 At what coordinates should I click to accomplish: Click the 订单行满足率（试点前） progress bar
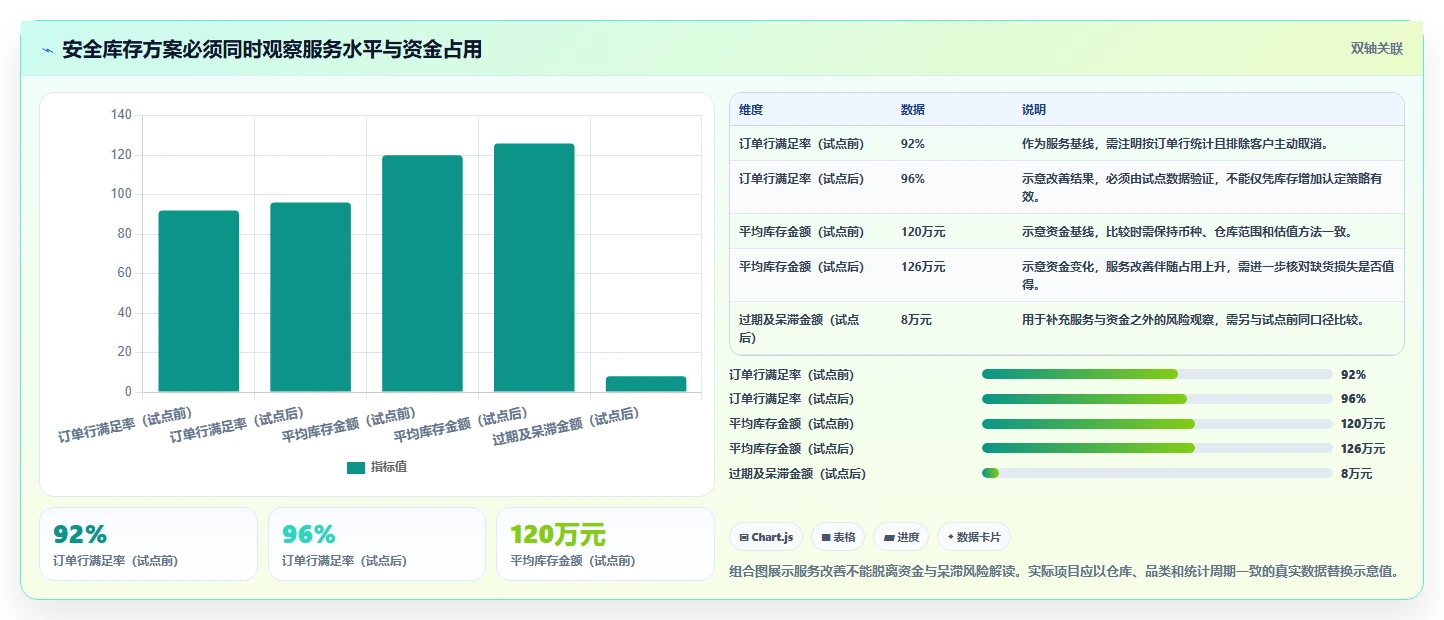[1157, 374]
